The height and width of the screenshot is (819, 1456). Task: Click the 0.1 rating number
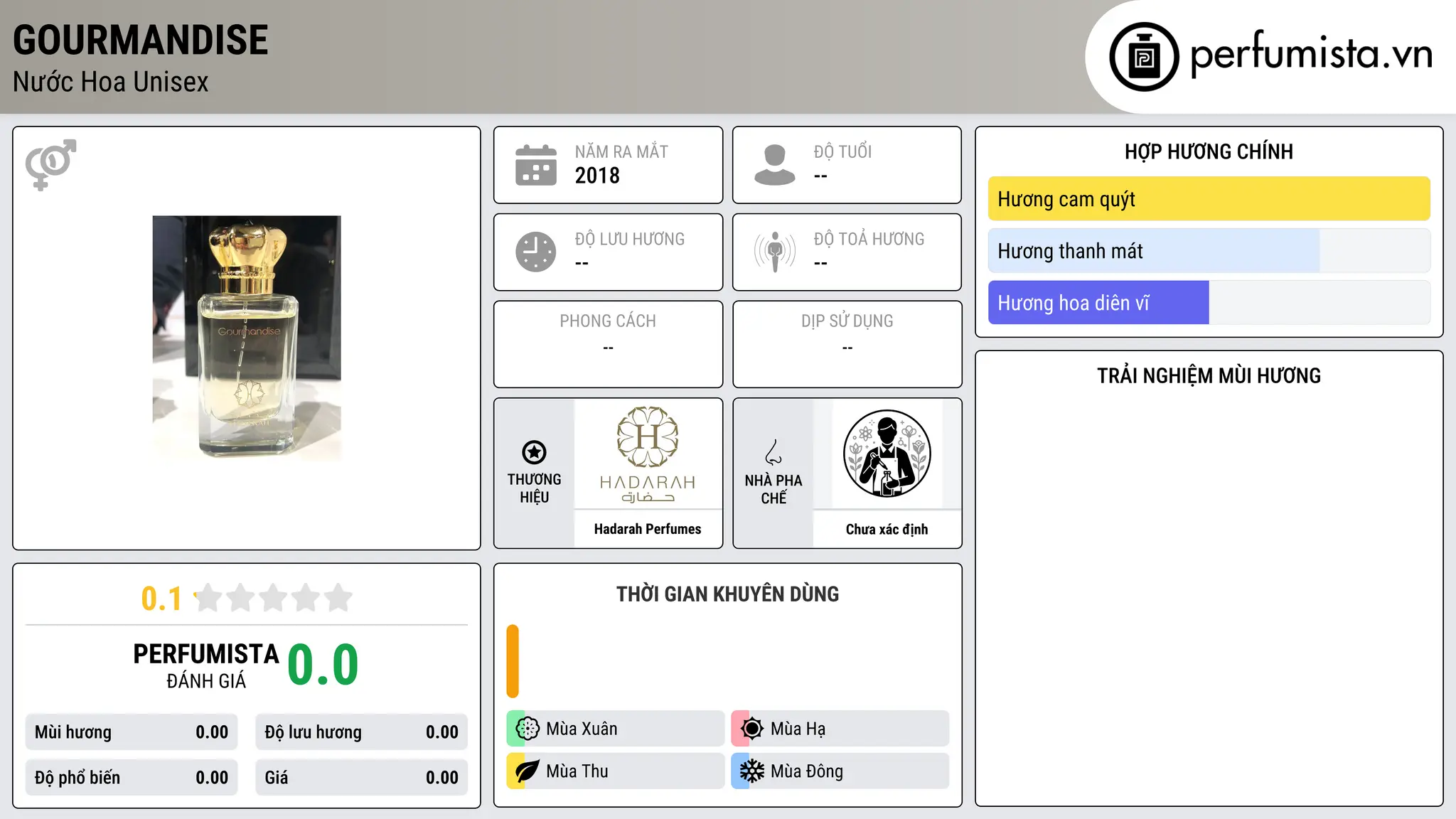(x=161, y=599)
